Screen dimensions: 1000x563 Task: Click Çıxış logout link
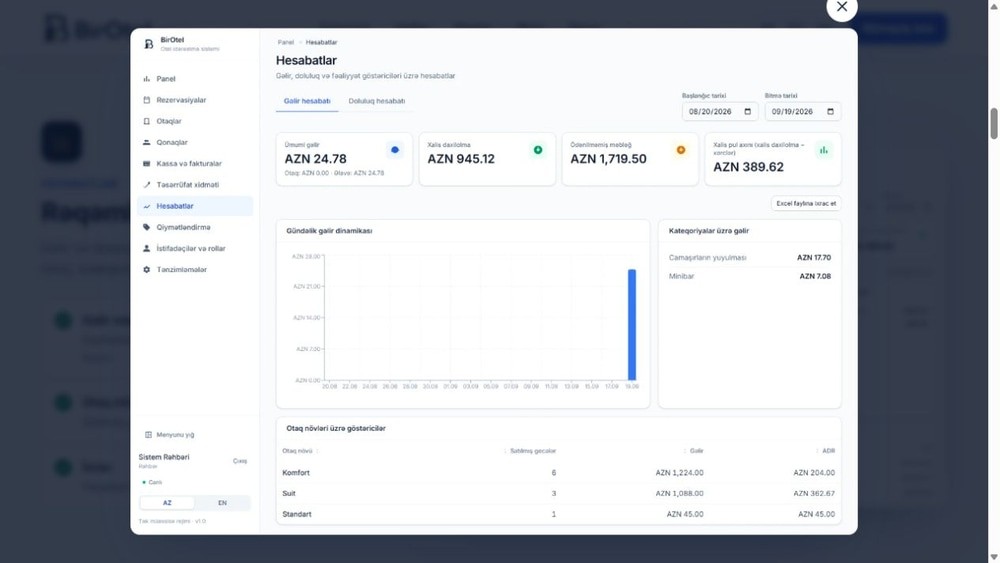coord(240,461)
